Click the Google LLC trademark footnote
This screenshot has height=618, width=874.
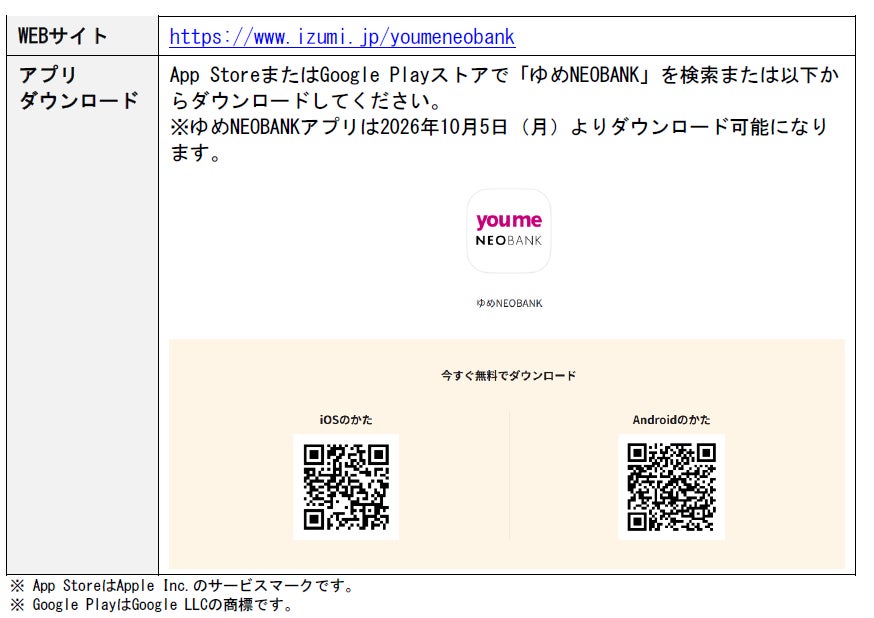[151, 605]
